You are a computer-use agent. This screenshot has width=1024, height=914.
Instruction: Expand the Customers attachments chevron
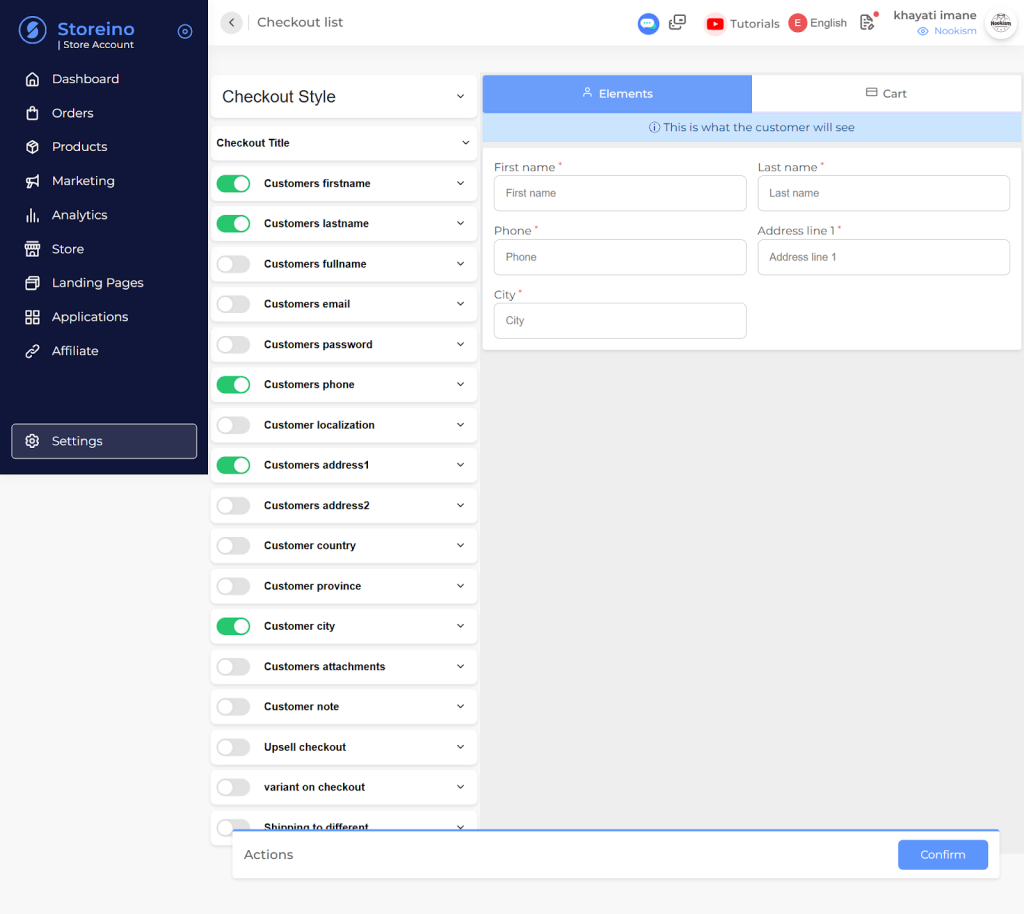tap(460, 666)
